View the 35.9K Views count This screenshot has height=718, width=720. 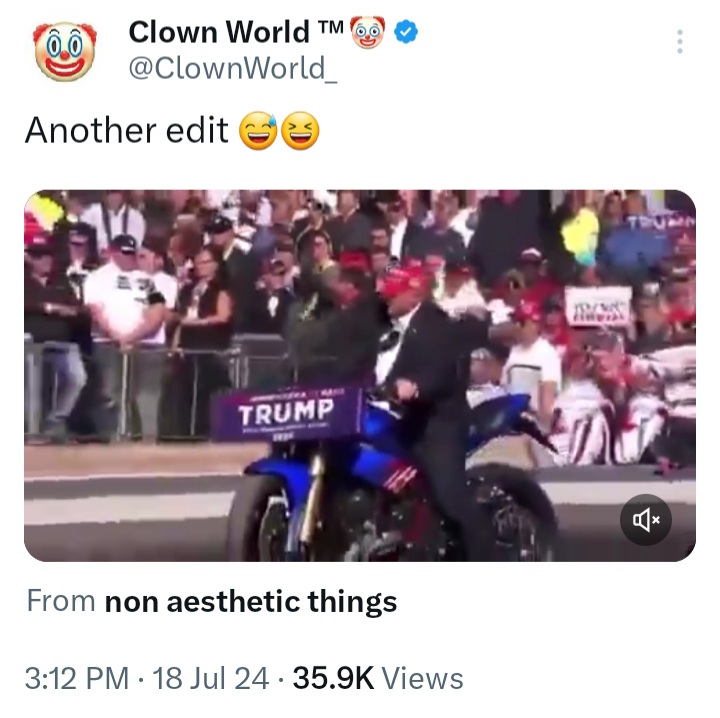(x=379, y=679)
